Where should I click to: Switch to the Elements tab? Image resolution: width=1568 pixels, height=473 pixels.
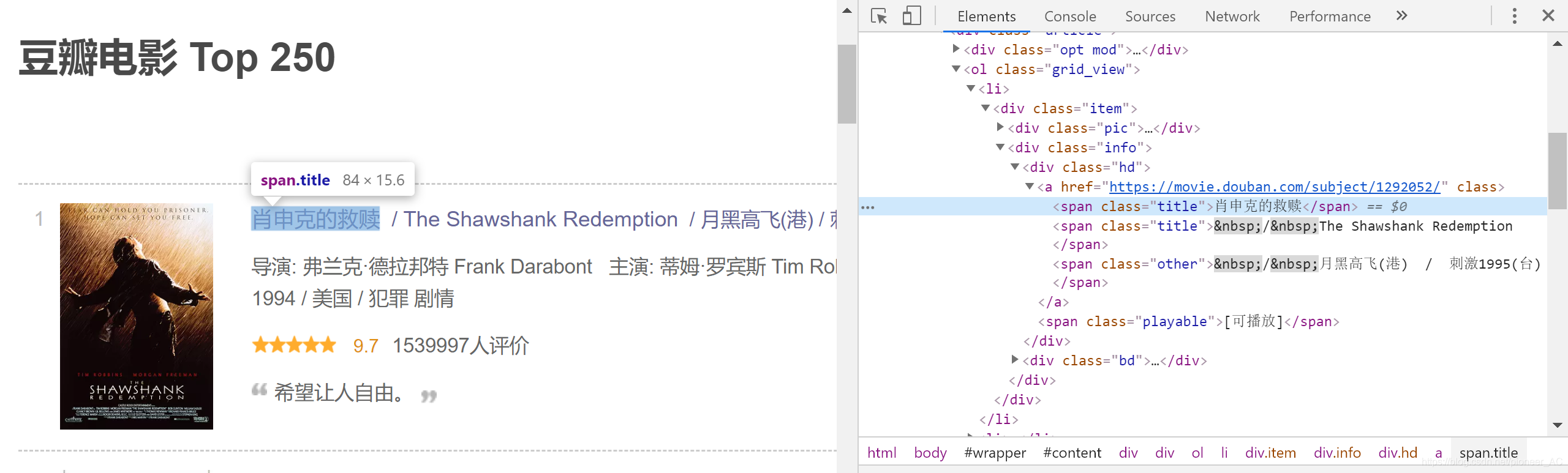click(x=986, y=17)
